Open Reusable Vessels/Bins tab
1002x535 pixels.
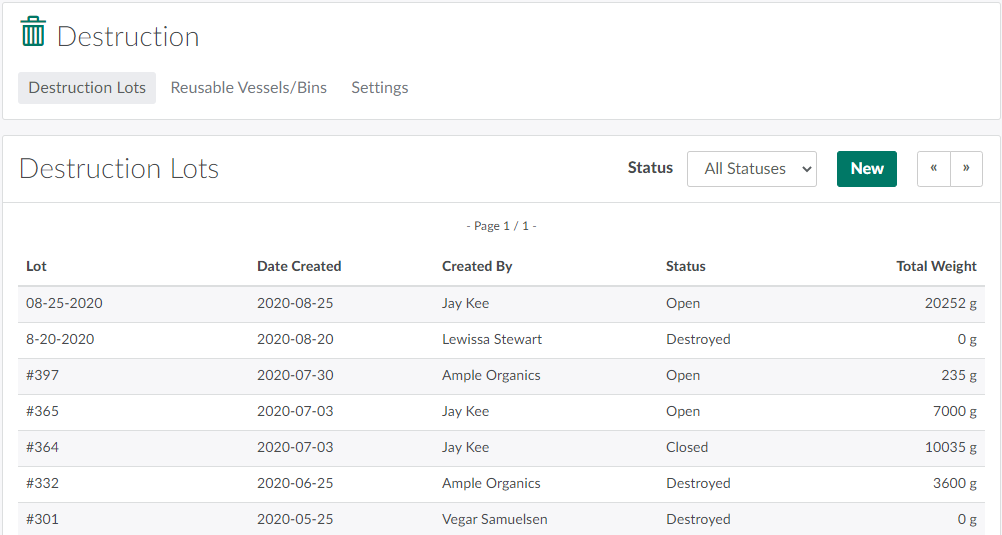coord(248,87)
